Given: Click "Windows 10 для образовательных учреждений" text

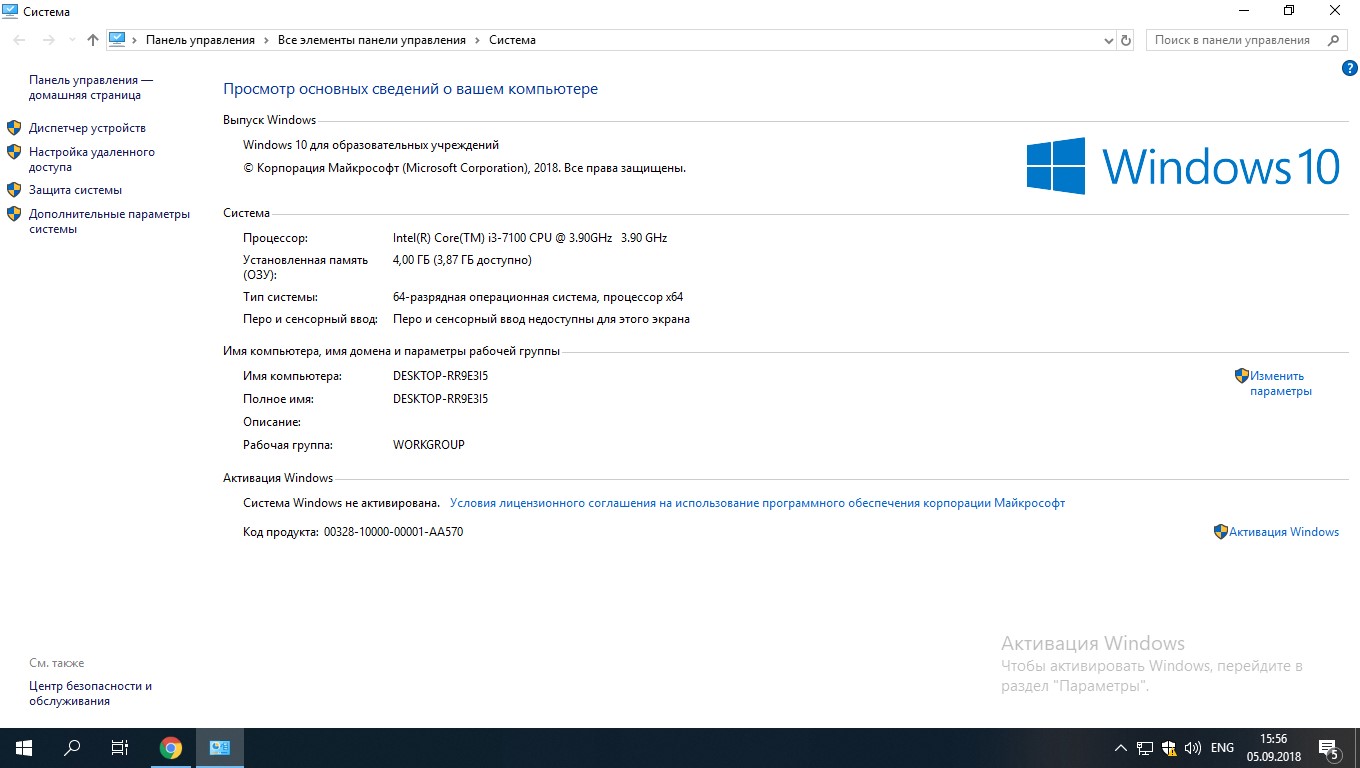Looking at the screenshot, I should click(371, 145).
